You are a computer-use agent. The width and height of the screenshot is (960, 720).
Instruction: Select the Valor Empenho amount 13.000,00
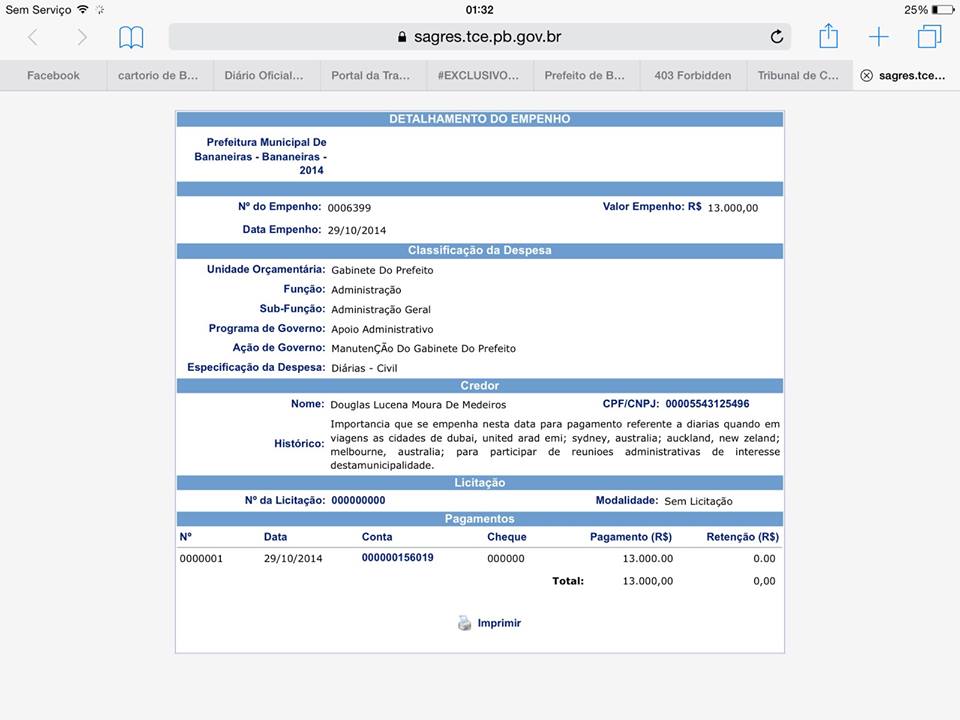click(x=733, y=208)
